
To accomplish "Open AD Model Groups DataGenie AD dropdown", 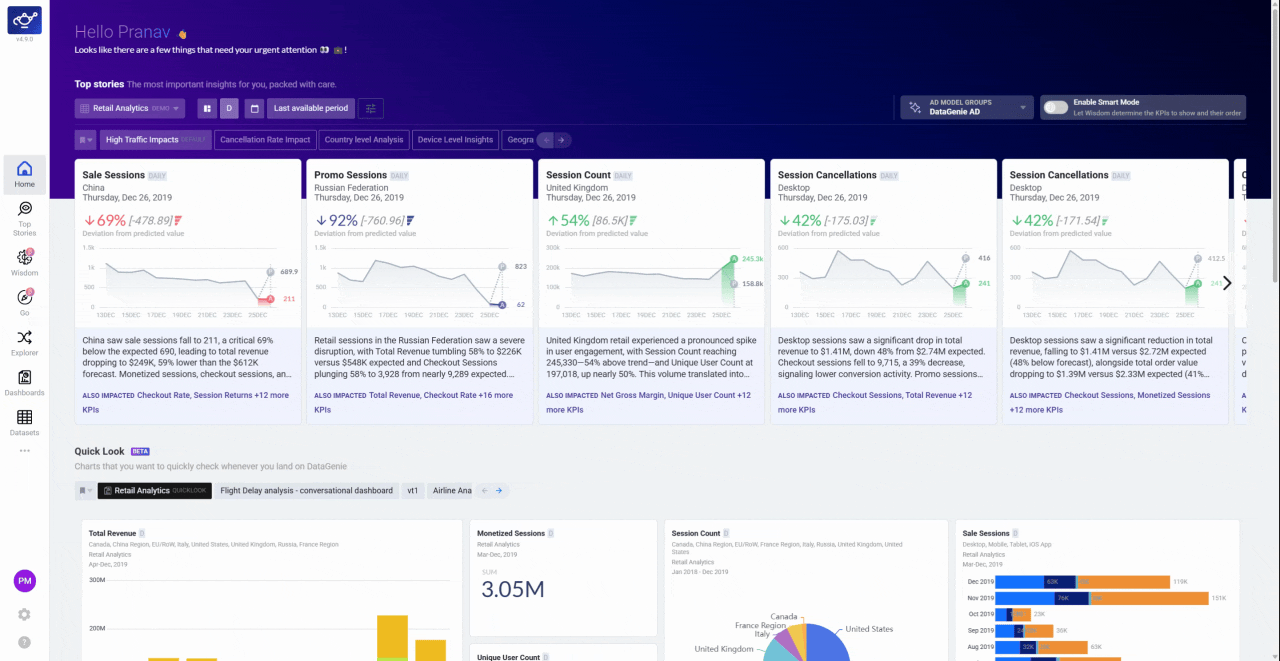I will (x=967, y=107).
